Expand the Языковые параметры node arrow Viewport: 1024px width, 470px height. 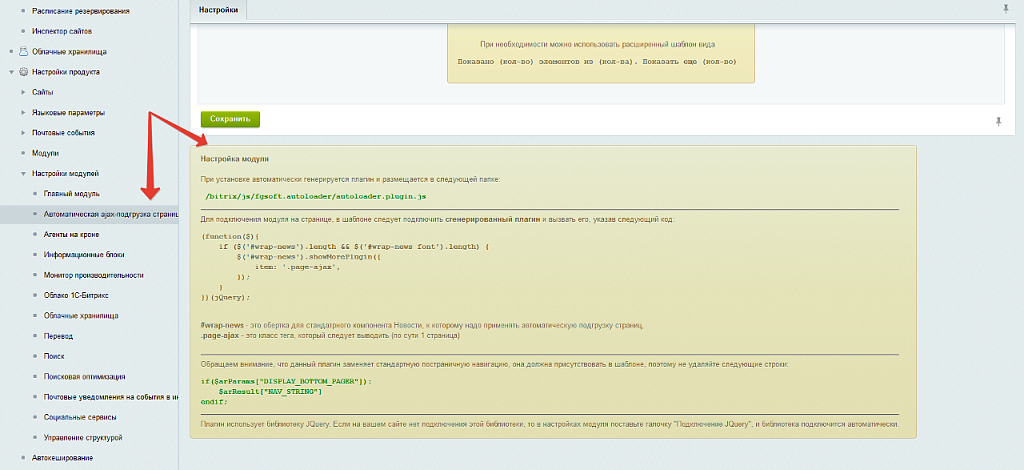[x=23, y=112]
